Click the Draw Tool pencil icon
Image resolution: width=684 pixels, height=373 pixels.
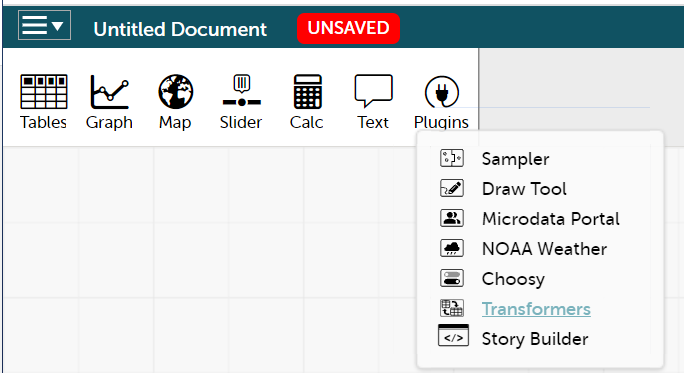tap(451, 188)
